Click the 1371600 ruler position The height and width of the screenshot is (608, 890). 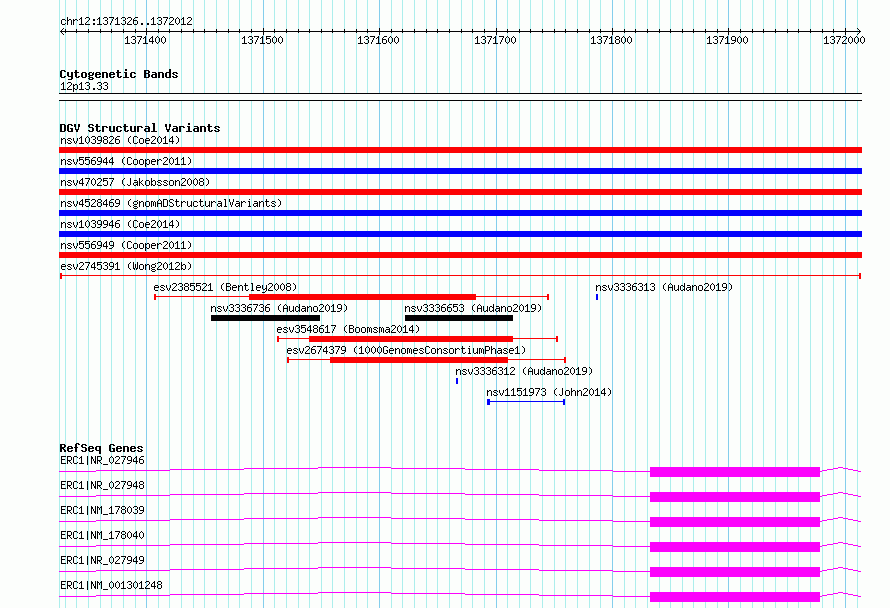click(x=378, y=40)
